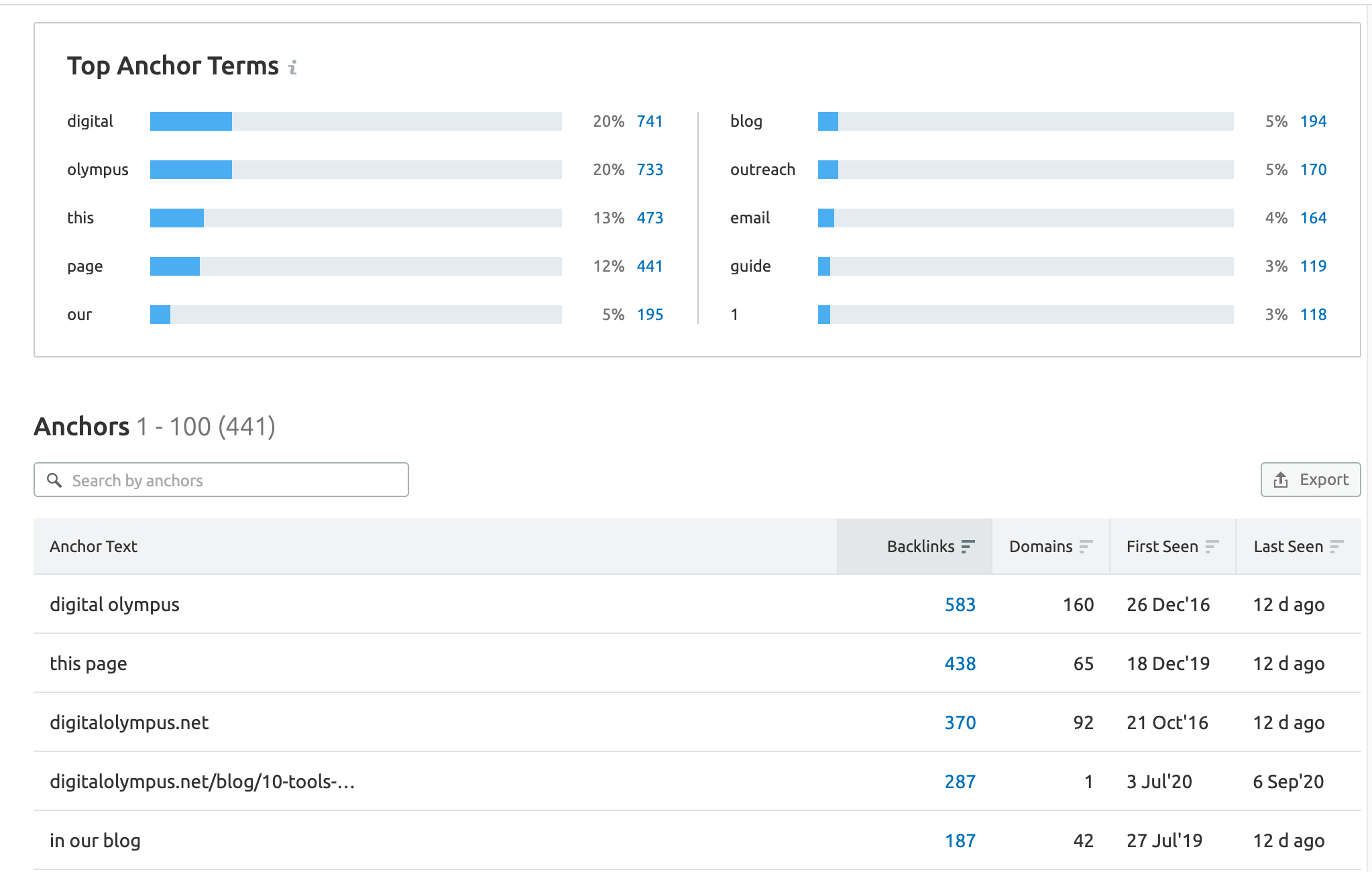
Task: Click inside Search by anchors field
Action: click(x=221, y=480)
